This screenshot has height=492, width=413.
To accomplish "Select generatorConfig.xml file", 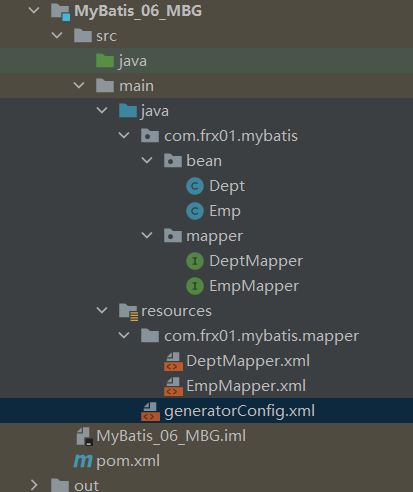I will click(x=239, y=411).
